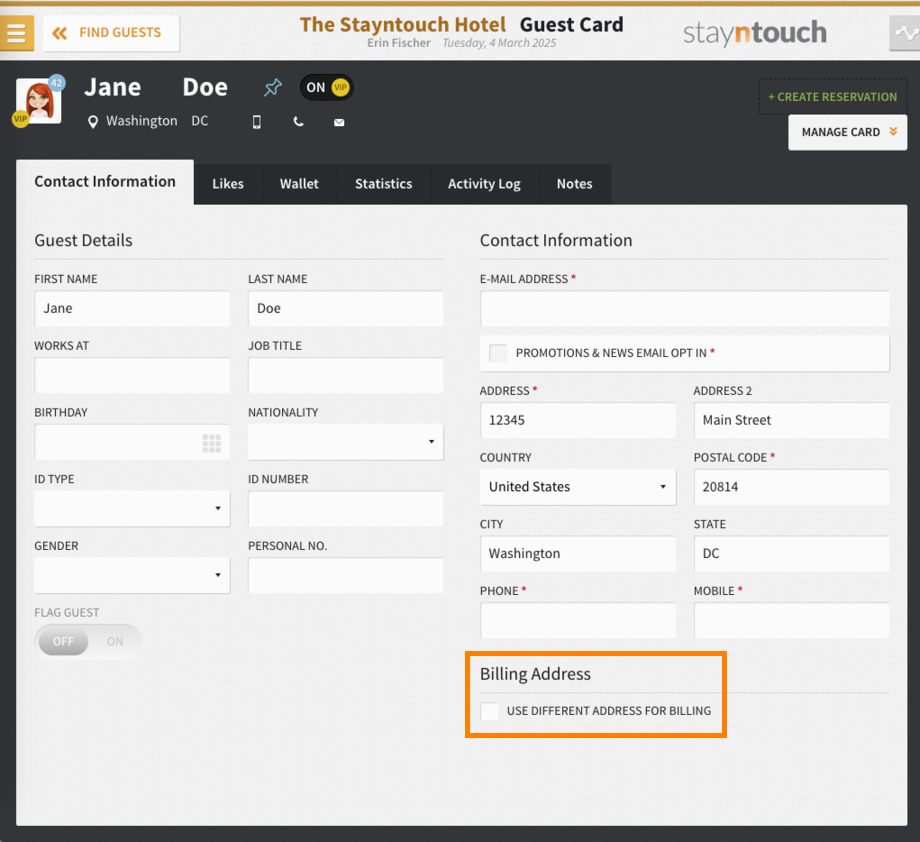The width and height of the screenshot is (920, 842).
Task: Click the Postal Code field showing 20814
Action: pos(792,487)
